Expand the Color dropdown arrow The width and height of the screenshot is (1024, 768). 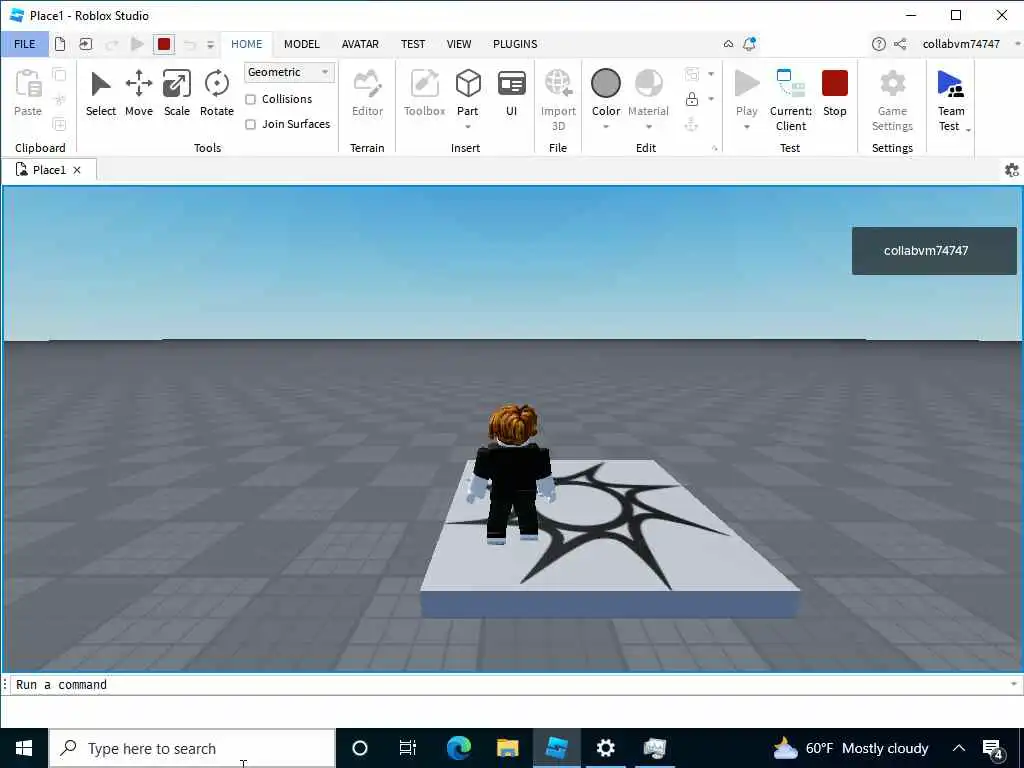coord(605,127)
